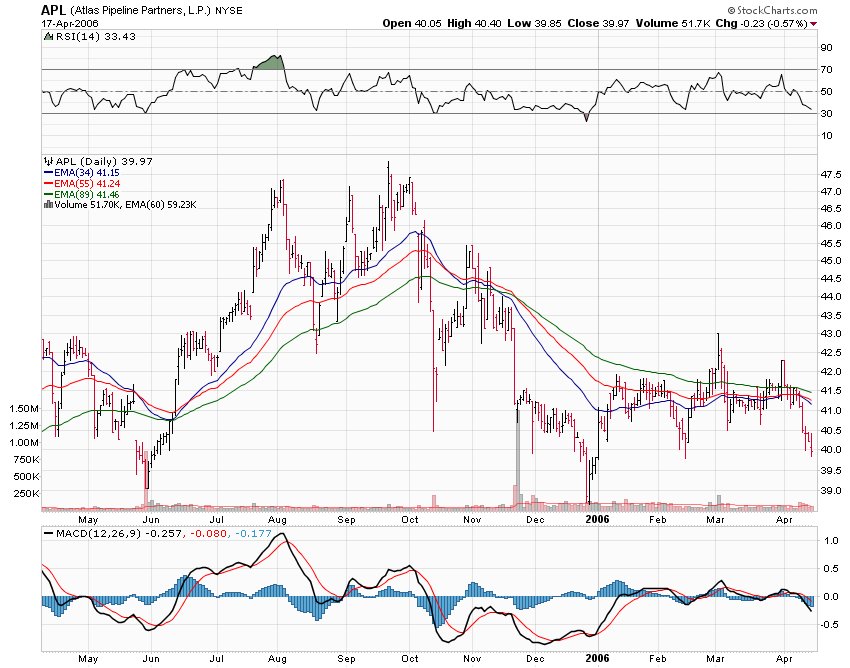Click Oct label under price panel
Screen dimensions: 850x668
pyautogui.click(x=410, y=519)
